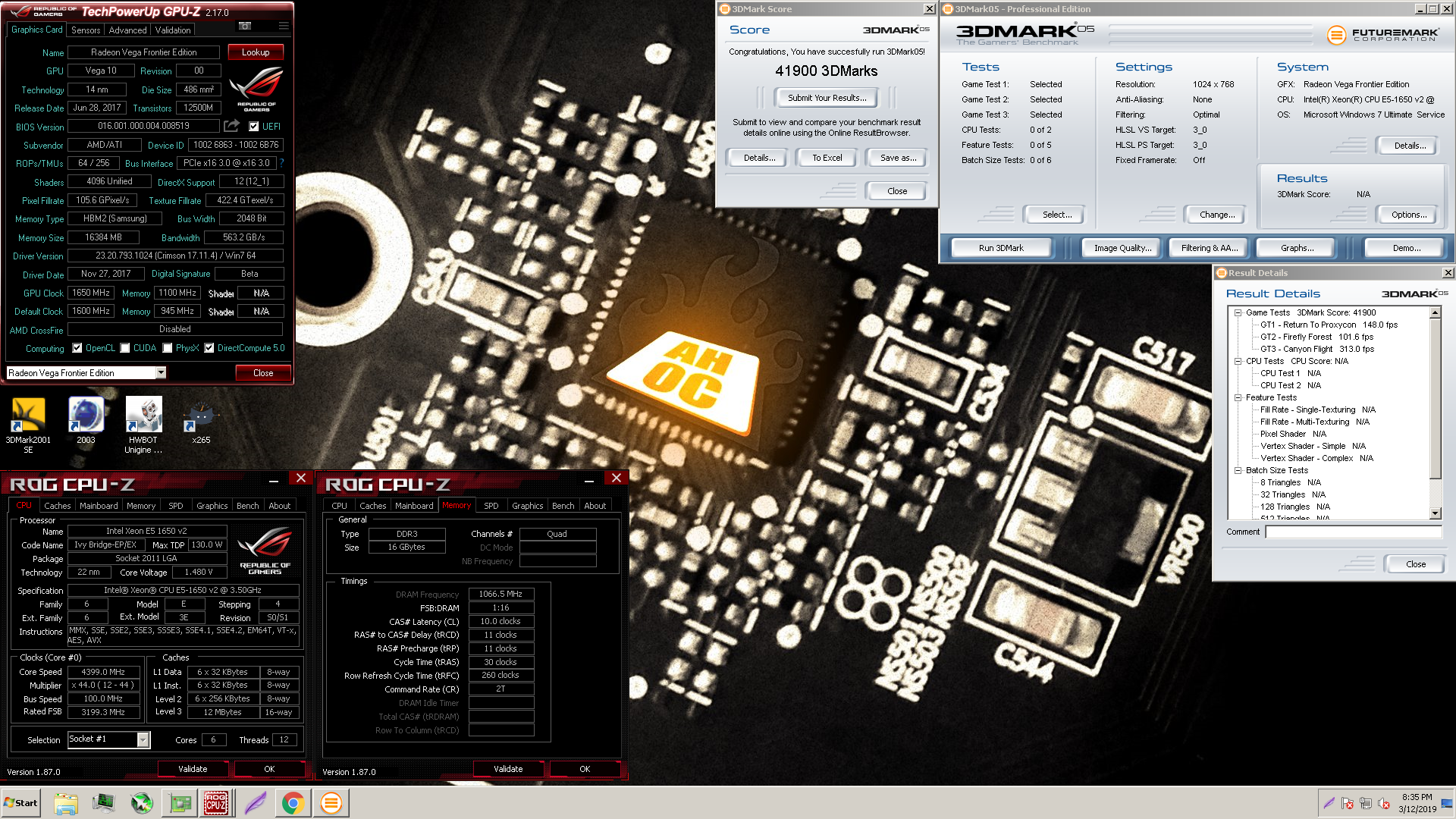Click Save as button in 3DMark Score
This screenshot has width=1456, height=819.
coord(898,158)
